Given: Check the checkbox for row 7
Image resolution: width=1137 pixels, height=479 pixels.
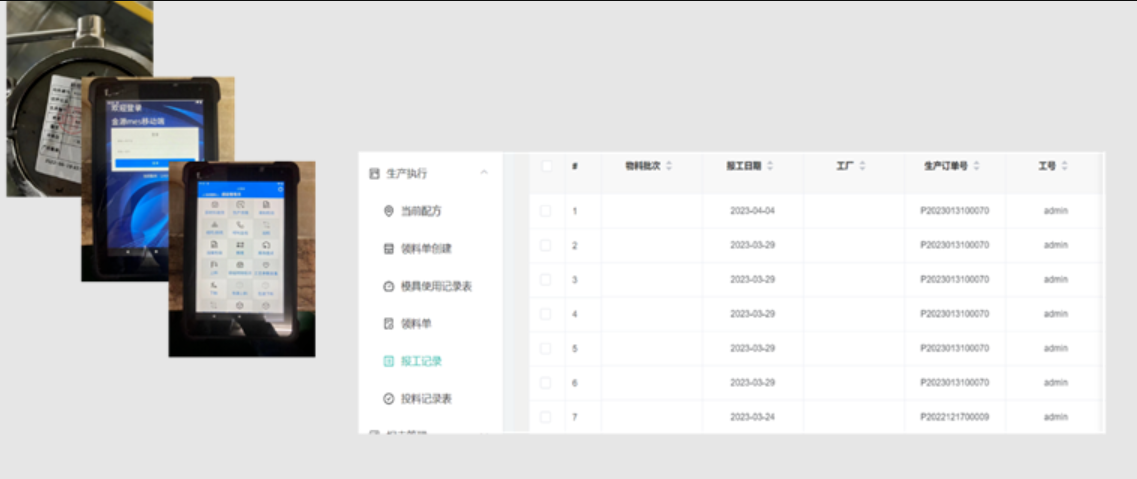Looking at the screenshot, I should pyautogui.click(x=545, y=417).
